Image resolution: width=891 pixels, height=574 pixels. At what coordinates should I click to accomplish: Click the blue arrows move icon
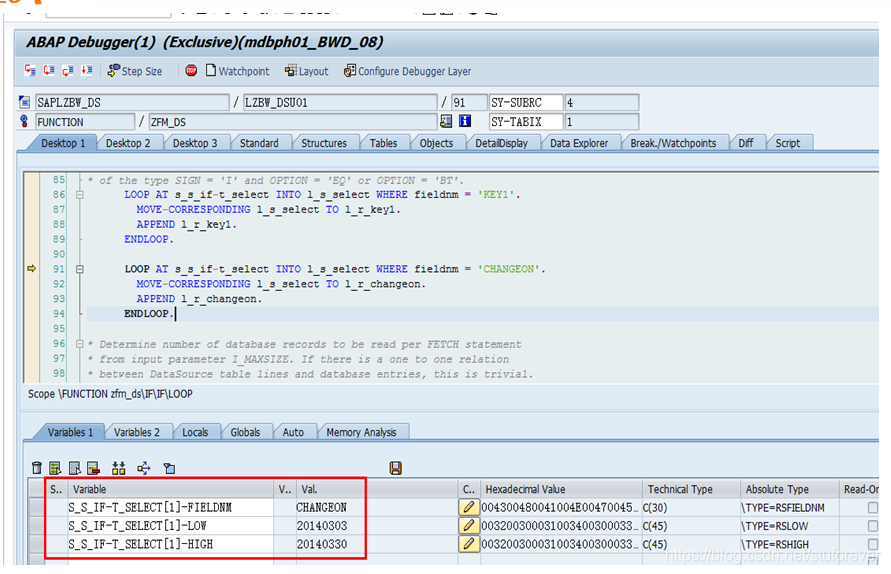tap(144, 468)
